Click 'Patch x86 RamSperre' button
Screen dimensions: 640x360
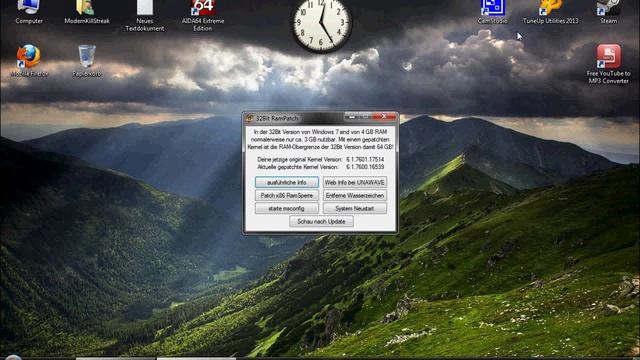pos(287,195)
